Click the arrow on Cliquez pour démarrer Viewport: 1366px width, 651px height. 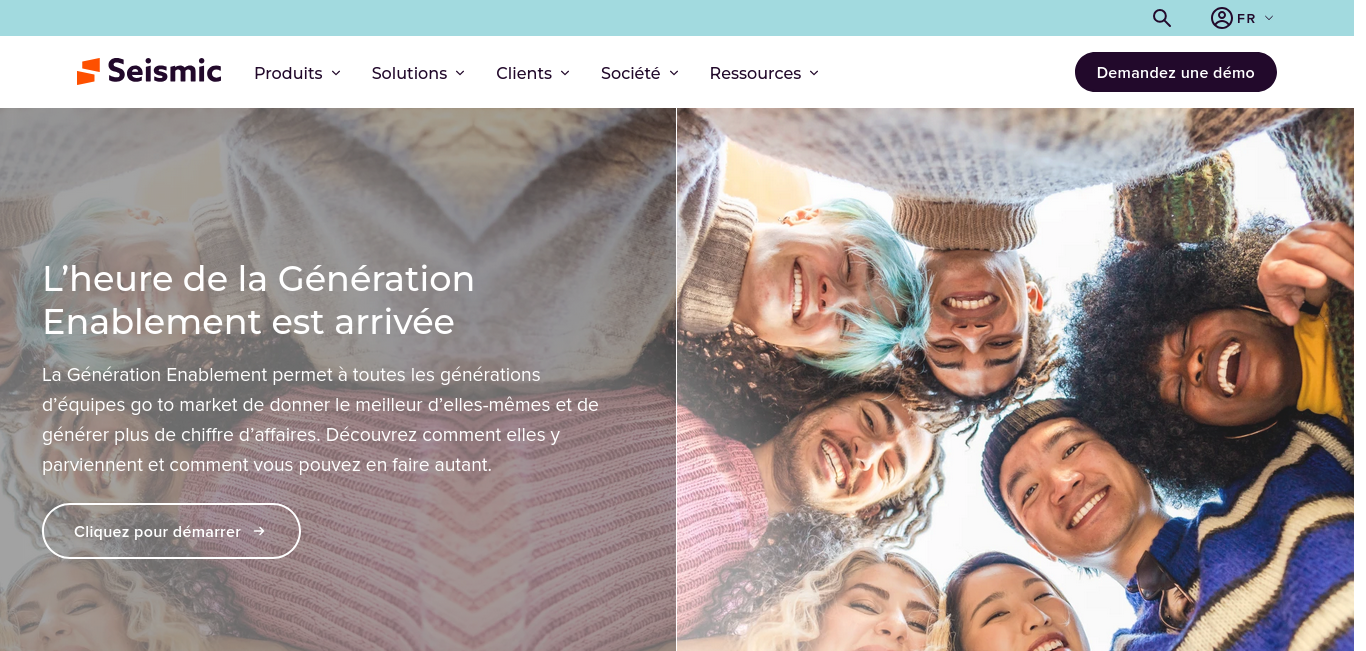click(259, 531)
